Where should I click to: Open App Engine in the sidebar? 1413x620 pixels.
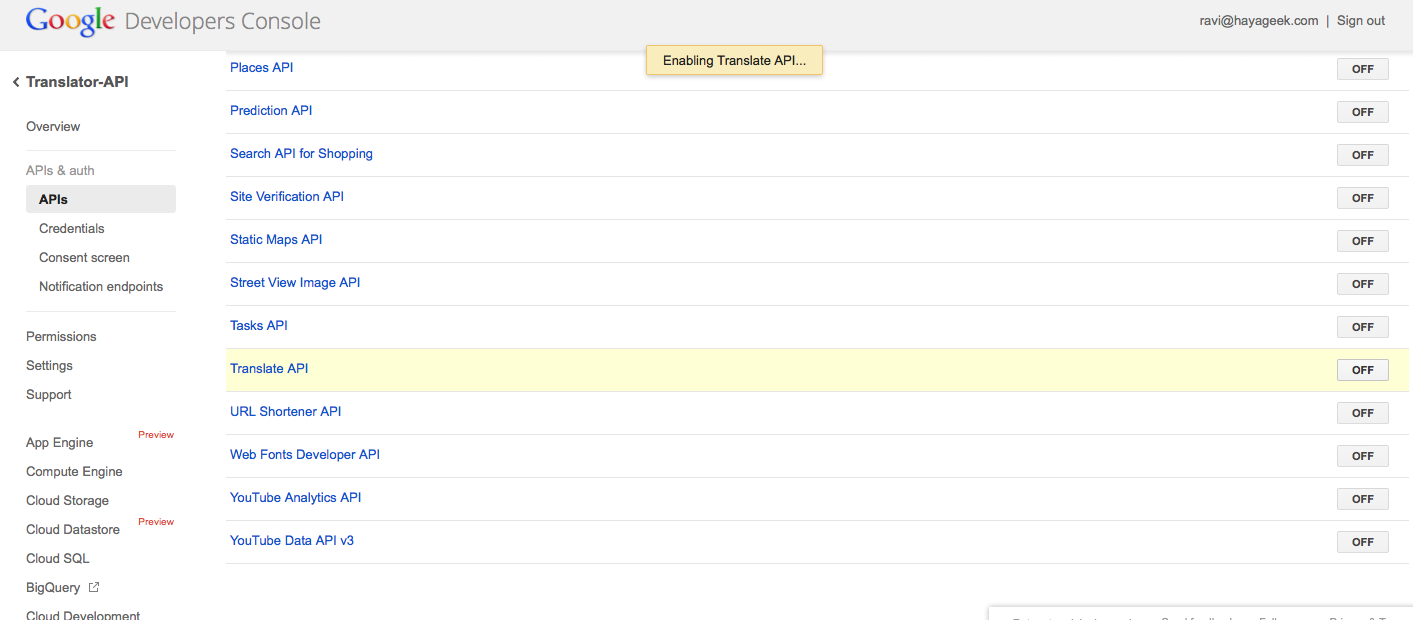tap(59, 443)
